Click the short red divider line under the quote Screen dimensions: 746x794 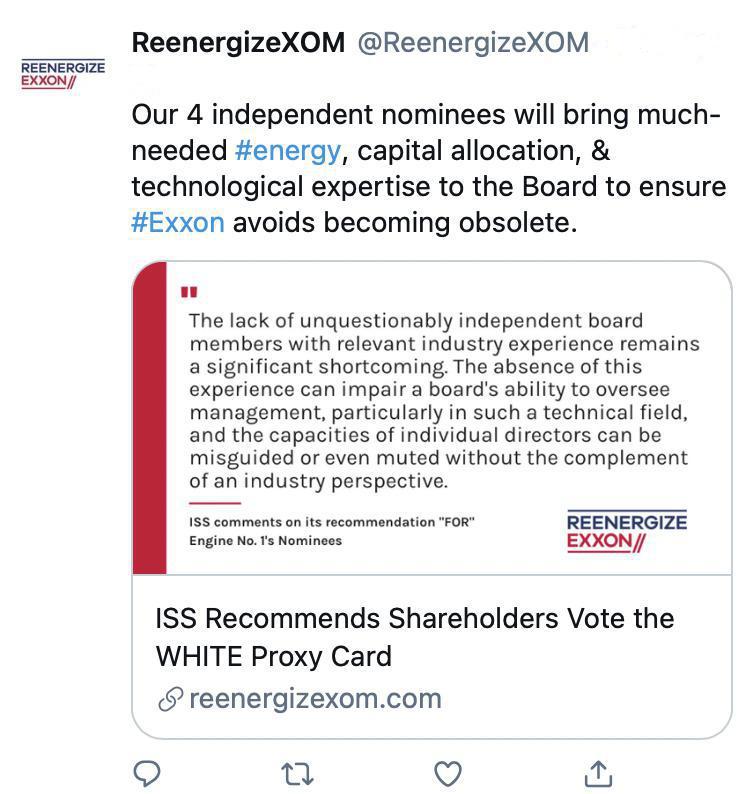tap(214, 503)
